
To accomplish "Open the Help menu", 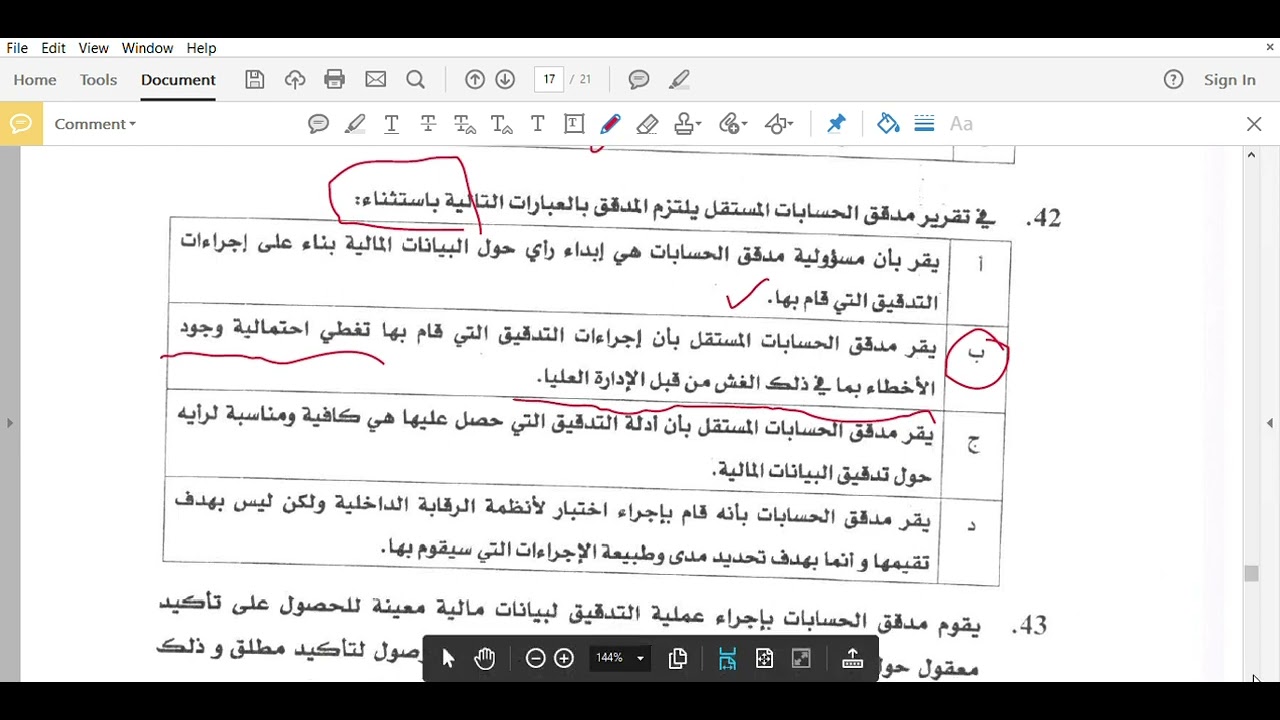I will coord(201,48).
